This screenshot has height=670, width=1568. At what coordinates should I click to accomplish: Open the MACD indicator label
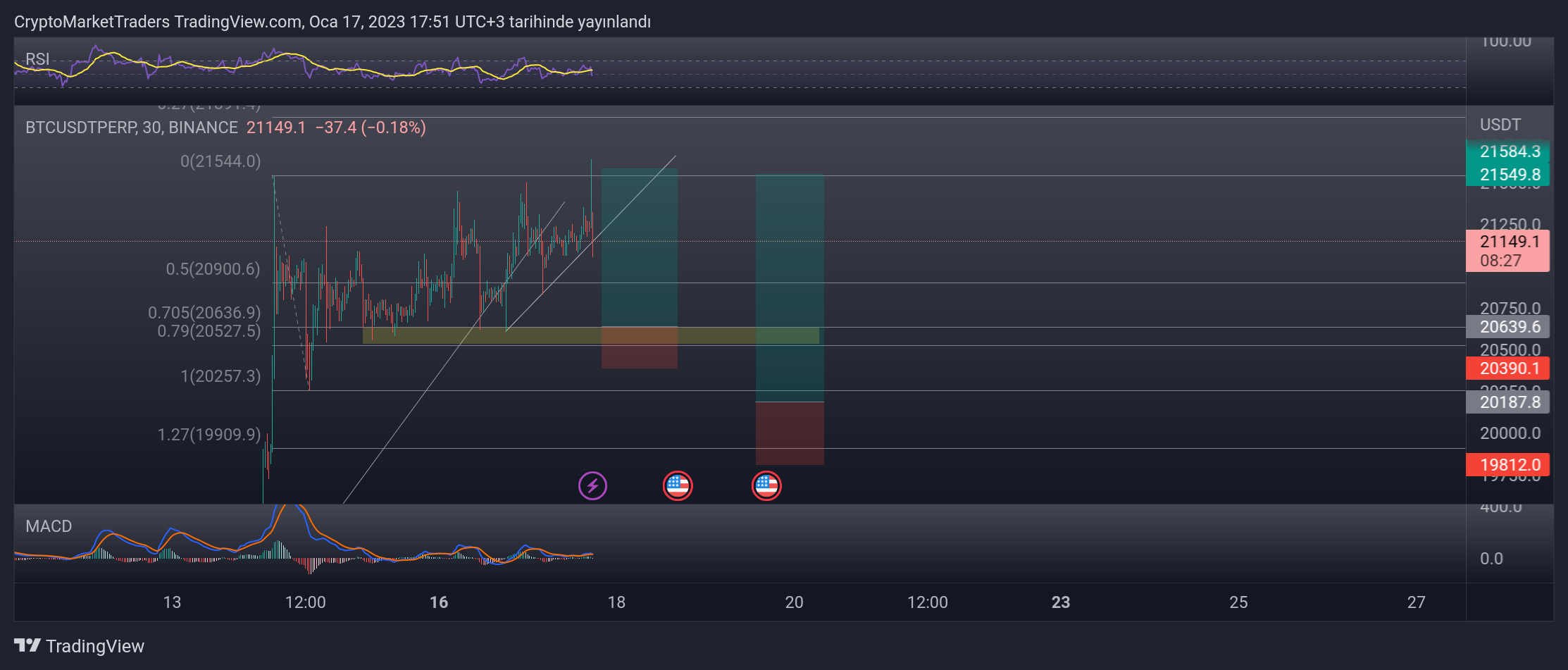(x=49, y=526)
